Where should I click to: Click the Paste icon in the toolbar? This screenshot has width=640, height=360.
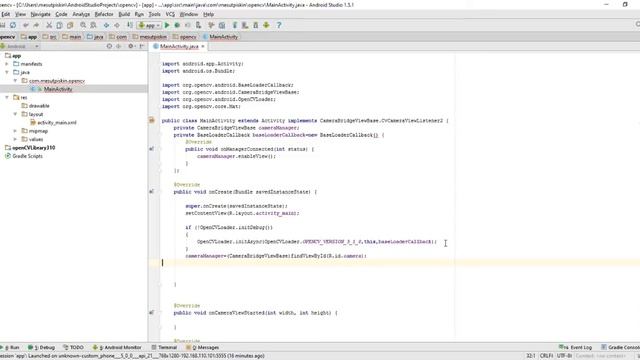point(70,25)
